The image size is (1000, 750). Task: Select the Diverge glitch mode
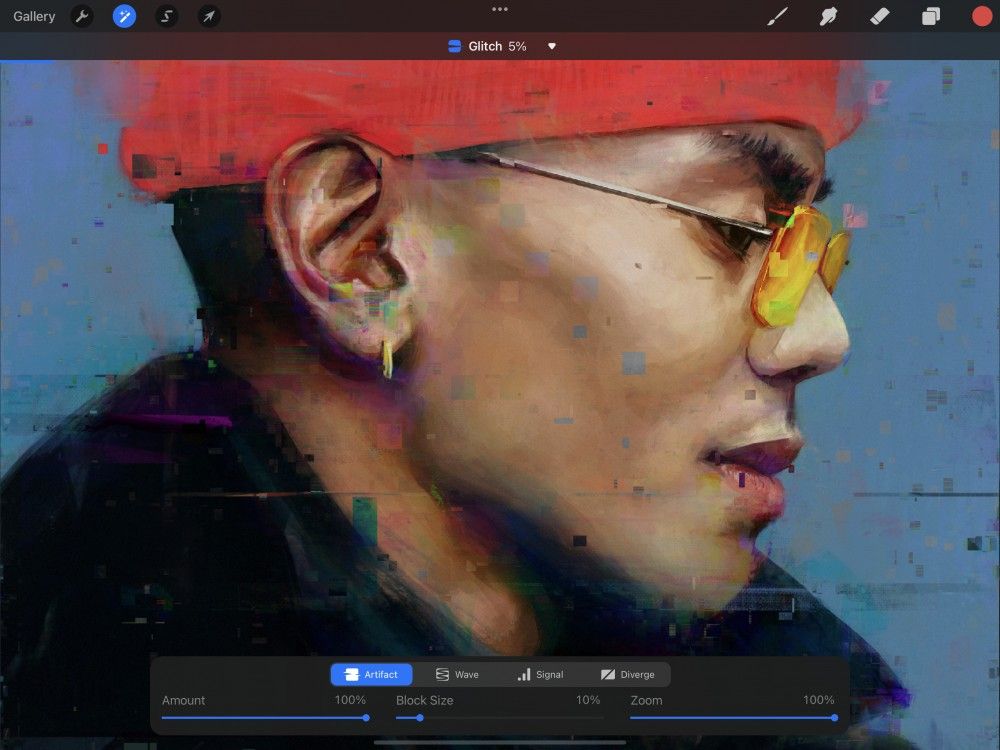tap(629, 674)
